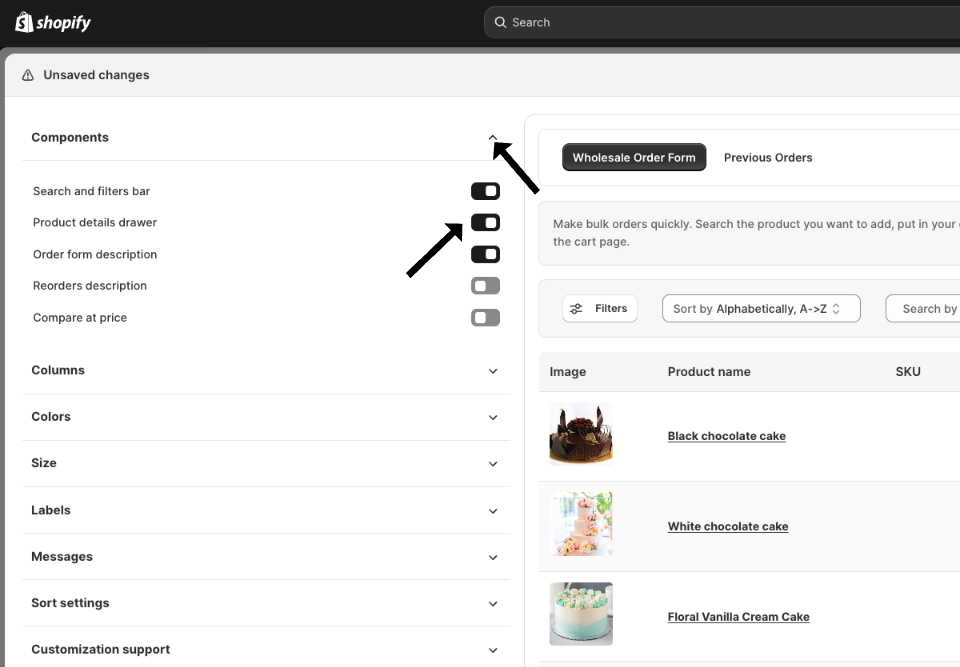Switch to the Previous Orders tab
Viewport: 960px width, 667px height.
(768, 157)
